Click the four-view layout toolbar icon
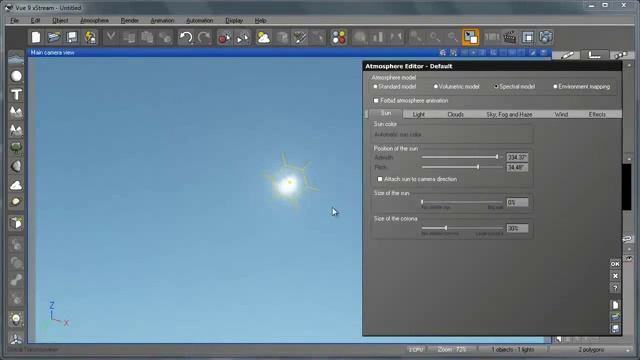This screenshot has width=640, height=360. pyautogui.click(x=528, y=38)
